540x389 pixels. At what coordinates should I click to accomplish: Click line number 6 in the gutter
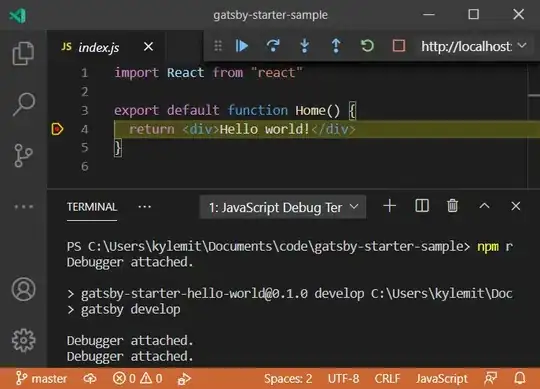click(x=85, y=166)
